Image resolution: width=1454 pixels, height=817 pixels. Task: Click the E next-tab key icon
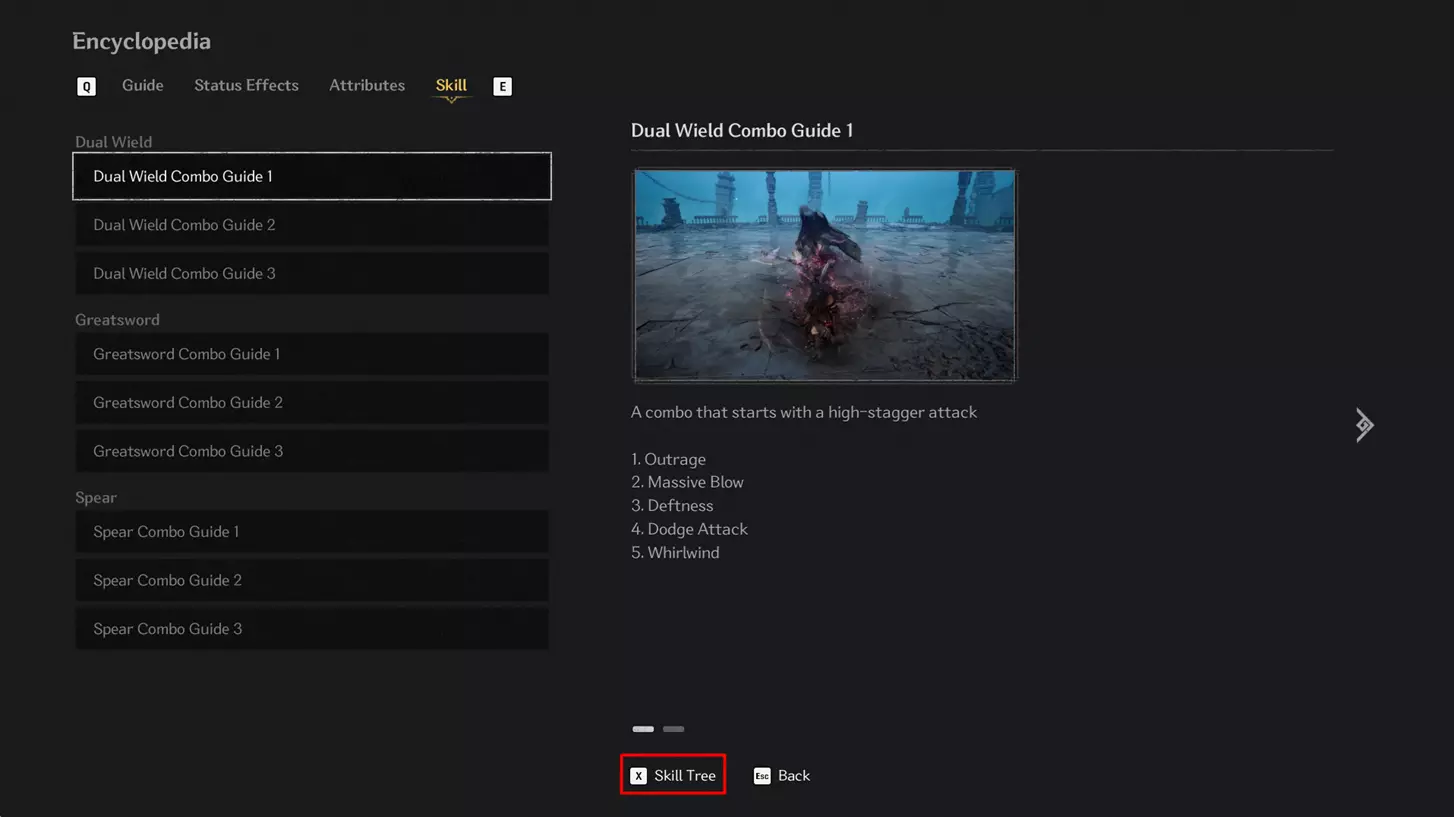click(x=502, y=87)
